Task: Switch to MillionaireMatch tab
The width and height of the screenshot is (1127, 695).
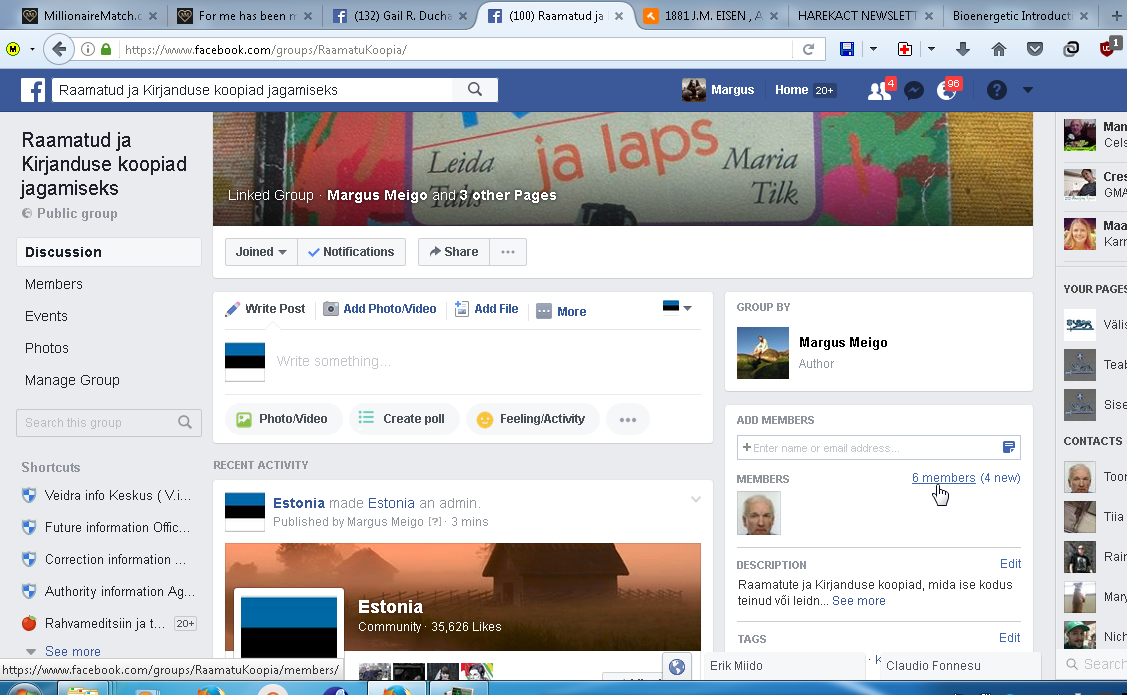Action: (90, 15)
